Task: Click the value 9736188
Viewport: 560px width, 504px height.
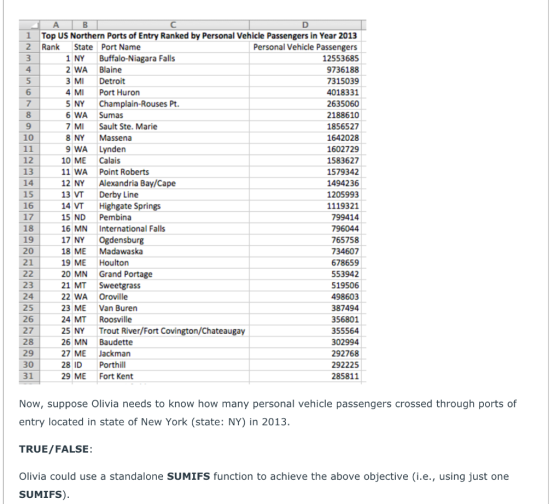Action: tap(343, 70)
